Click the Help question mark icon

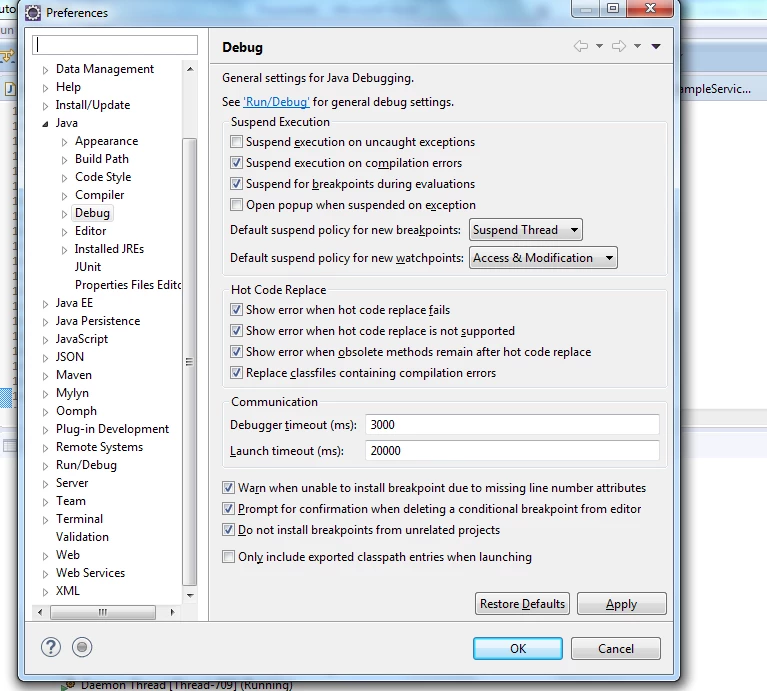[50, 647]
